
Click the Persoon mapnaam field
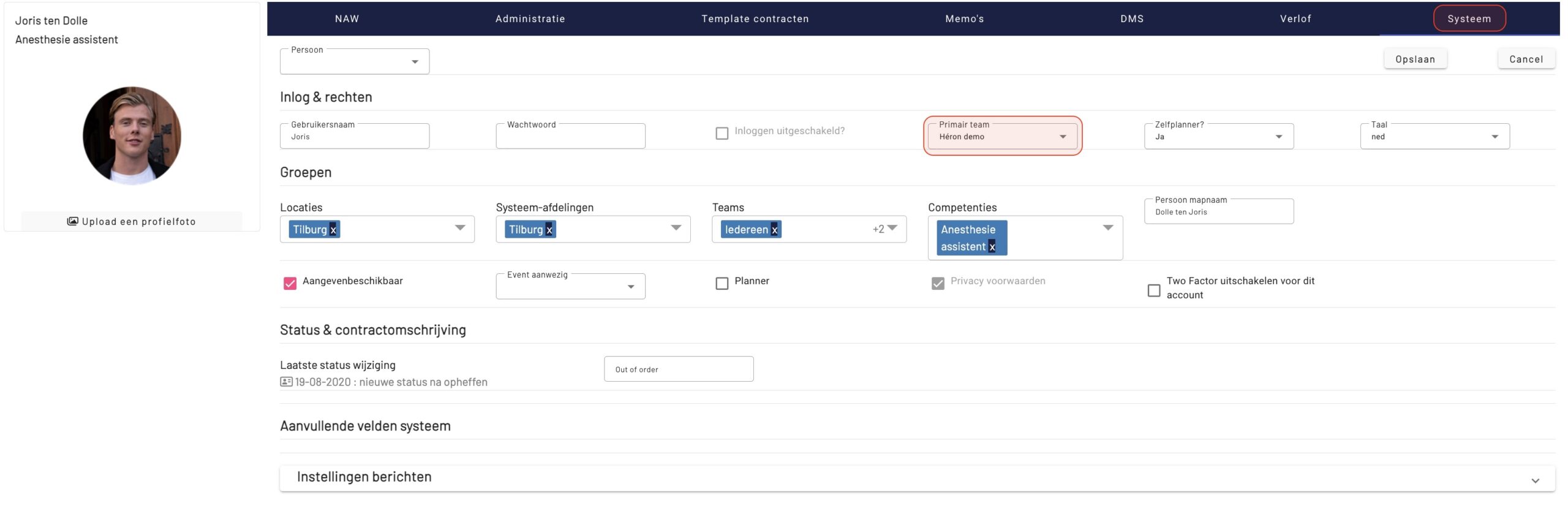point(1218,211)
